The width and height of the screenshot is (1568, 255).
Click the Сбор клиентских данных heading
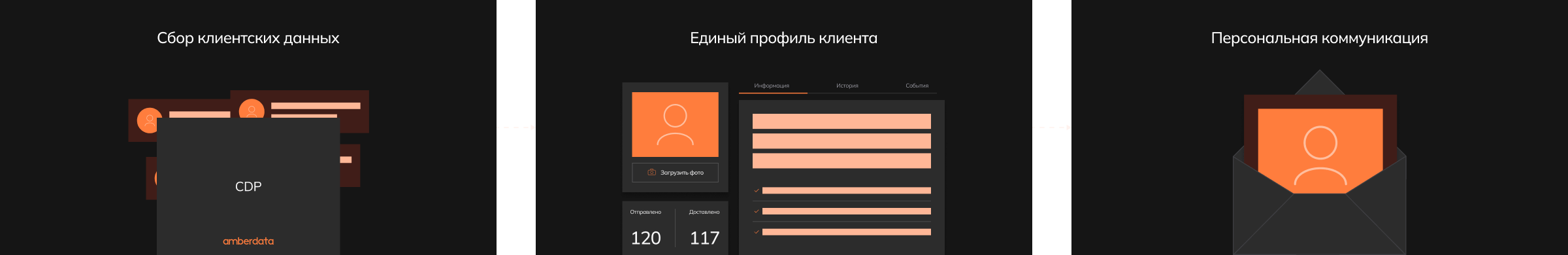pos(248,38)
